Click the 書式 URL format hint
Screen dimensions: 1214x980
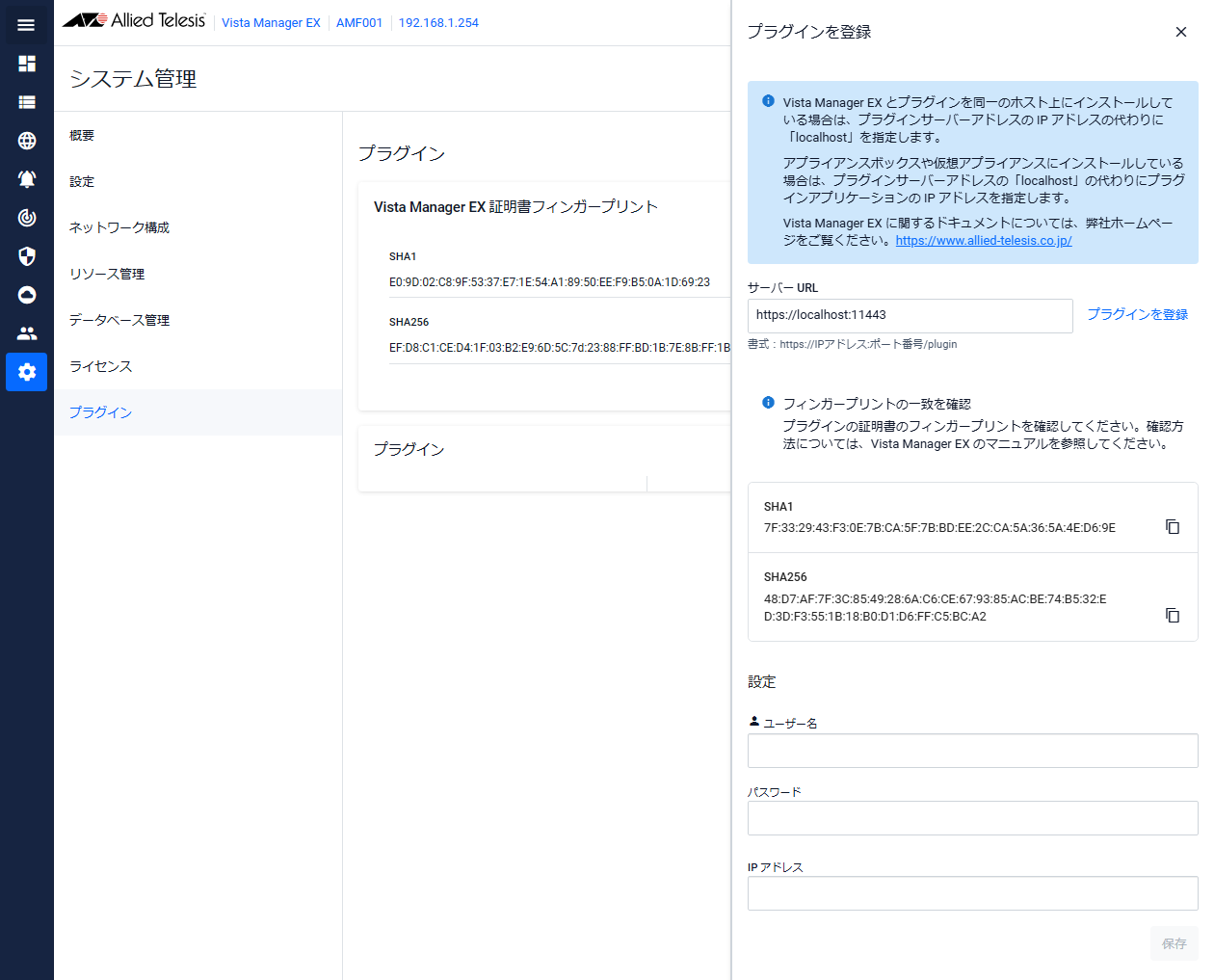click(853, 344)
